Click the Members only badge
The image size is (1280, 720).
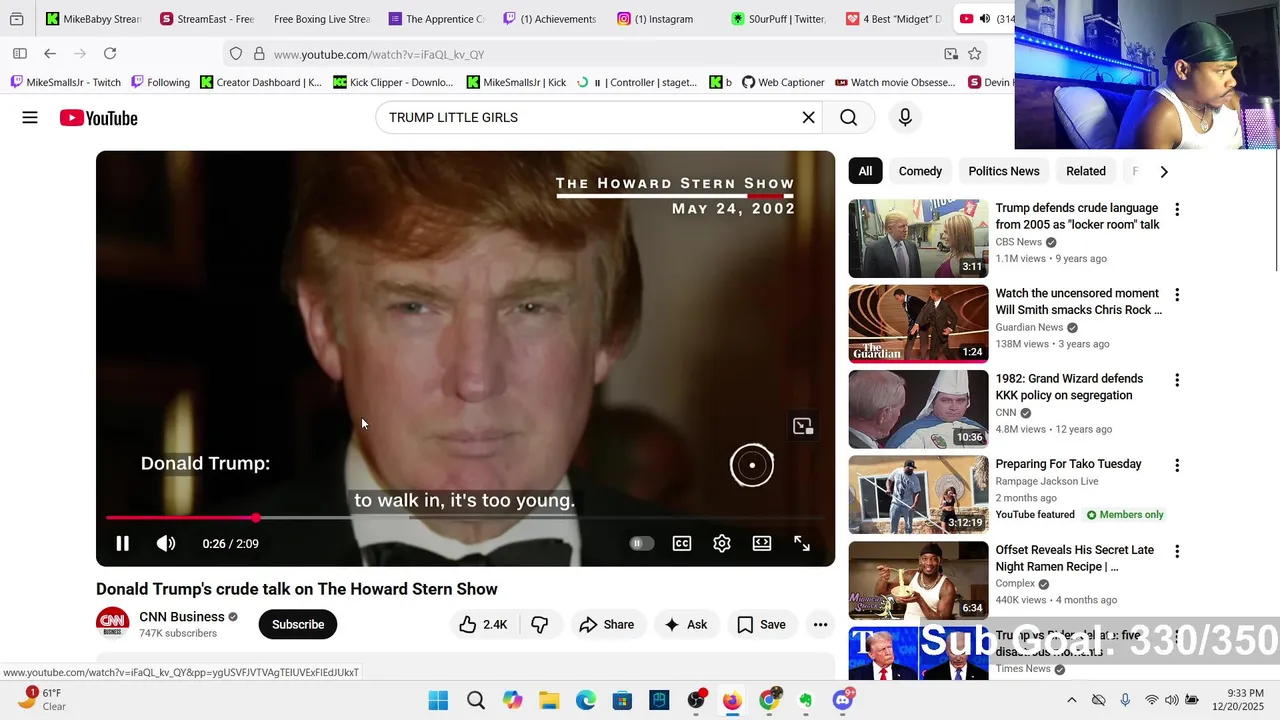click(1125, 514)
